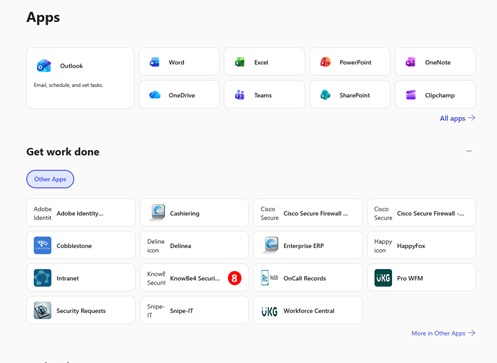Click the 'PowerPoint' label

(x=355, y=62)
